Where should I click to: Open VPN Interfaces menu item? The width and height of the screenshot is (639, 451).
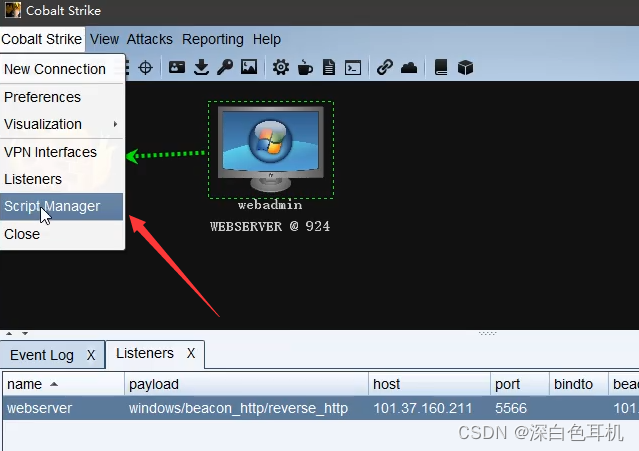point(62,152)
